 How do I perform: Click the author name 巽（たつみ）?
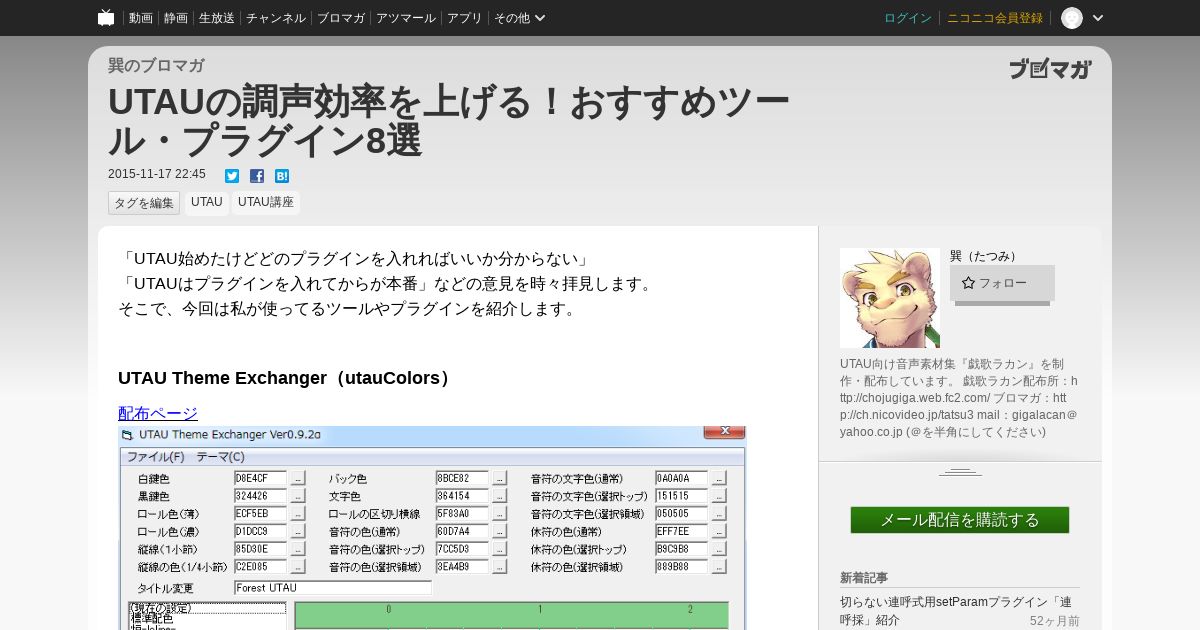(985, 256)
